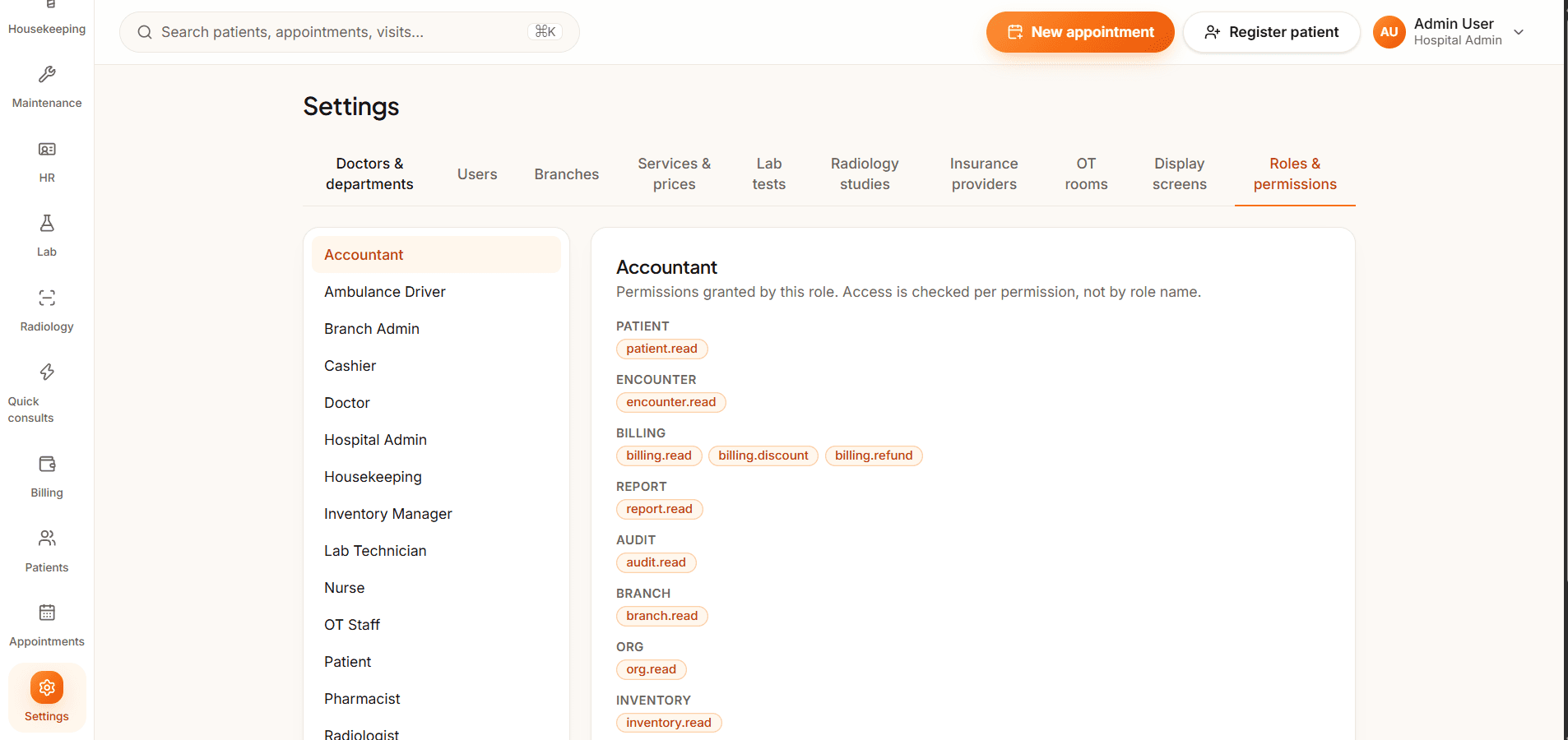1568x740 pixels.
Task: Open the Radiology scan icon
Action: pos(47,298)
